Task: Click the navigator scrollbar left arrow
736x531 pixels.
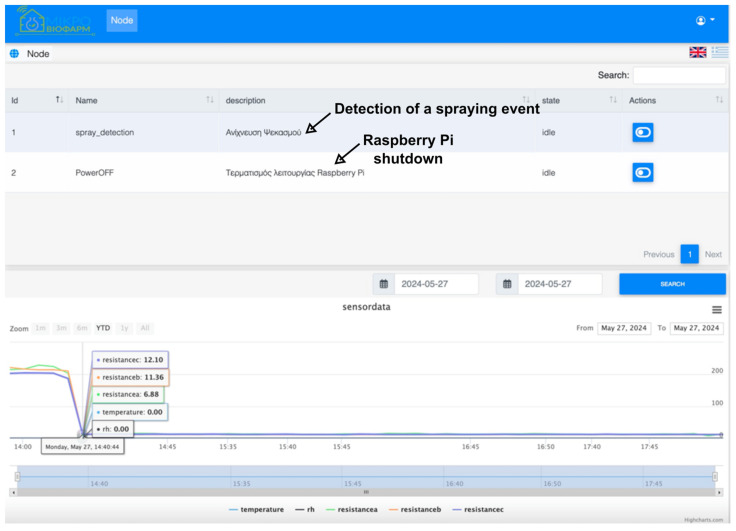Action: (x=13, y=493)
